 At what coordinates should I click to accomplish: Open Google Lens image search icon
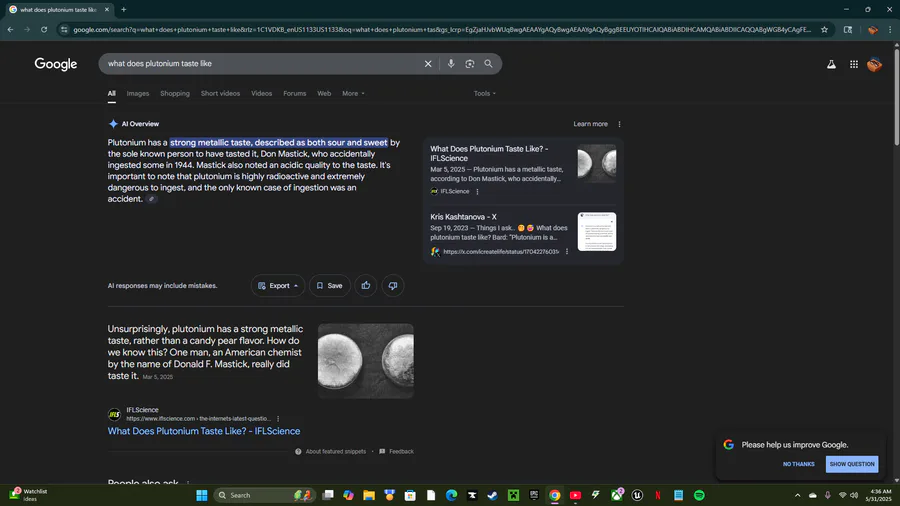470,64
